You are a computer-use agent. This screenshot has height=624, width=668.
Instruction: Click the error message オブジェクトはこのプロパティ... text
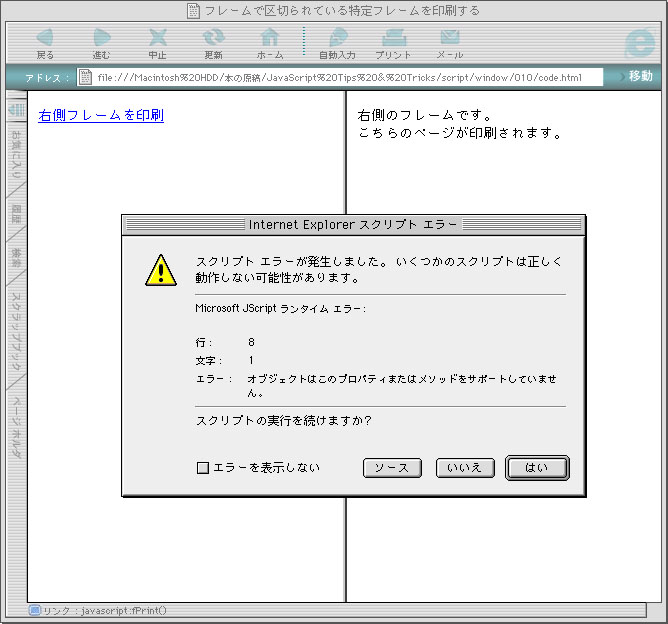click(402, 385)
